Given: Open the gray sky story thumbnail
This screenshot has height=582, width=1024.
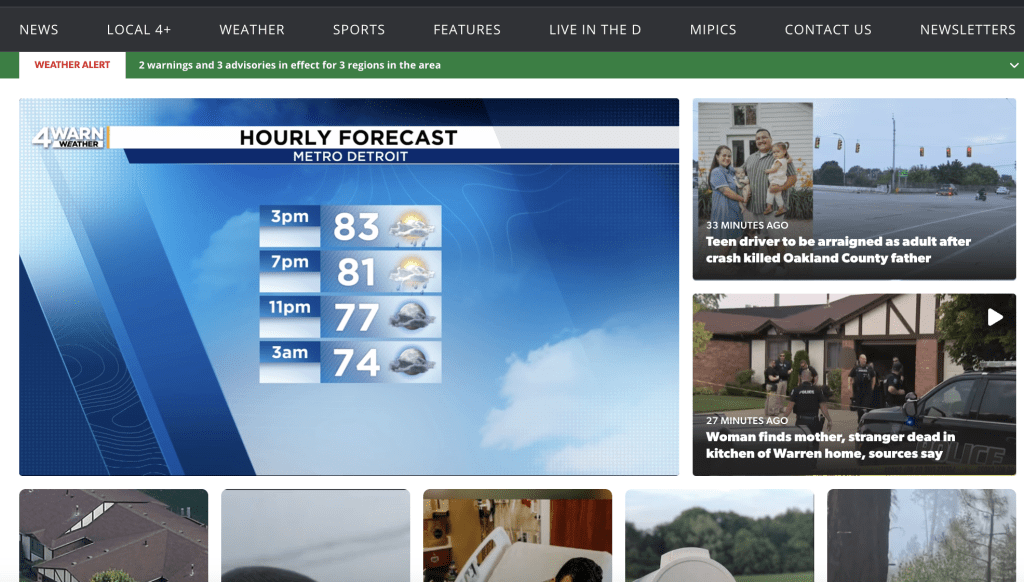Looking at the screenshot, I should (x=315, y=536).
